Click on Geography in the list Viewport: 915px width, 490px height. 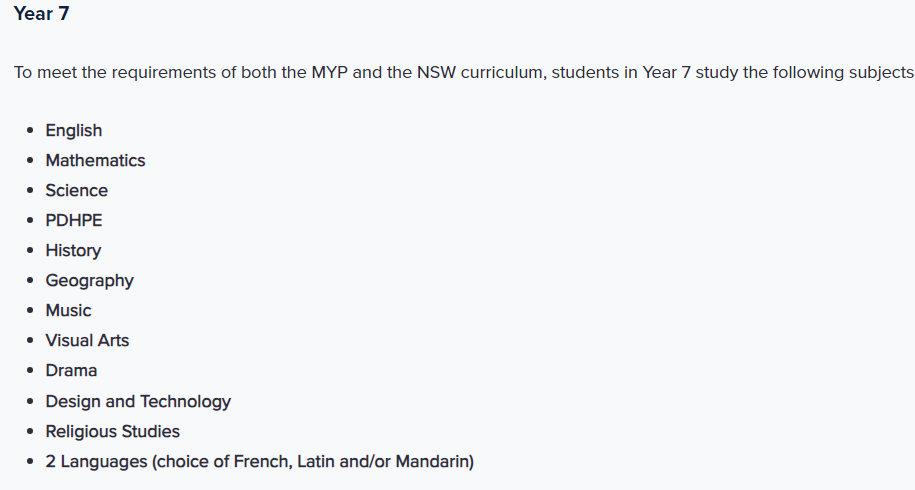click(89, 281)
